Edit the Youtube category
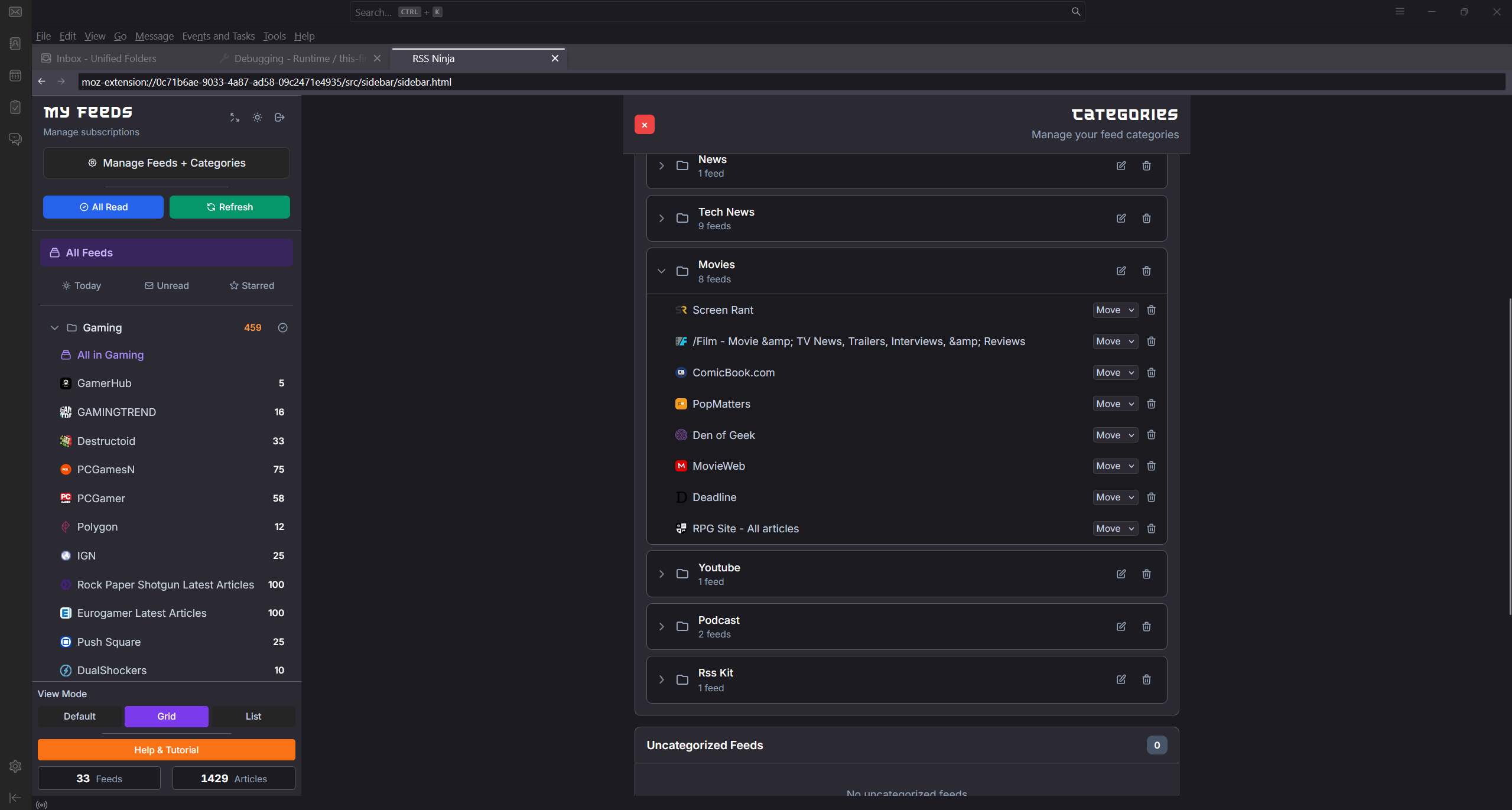The width and height of the screenshot is (1512, 810). 1121,574
